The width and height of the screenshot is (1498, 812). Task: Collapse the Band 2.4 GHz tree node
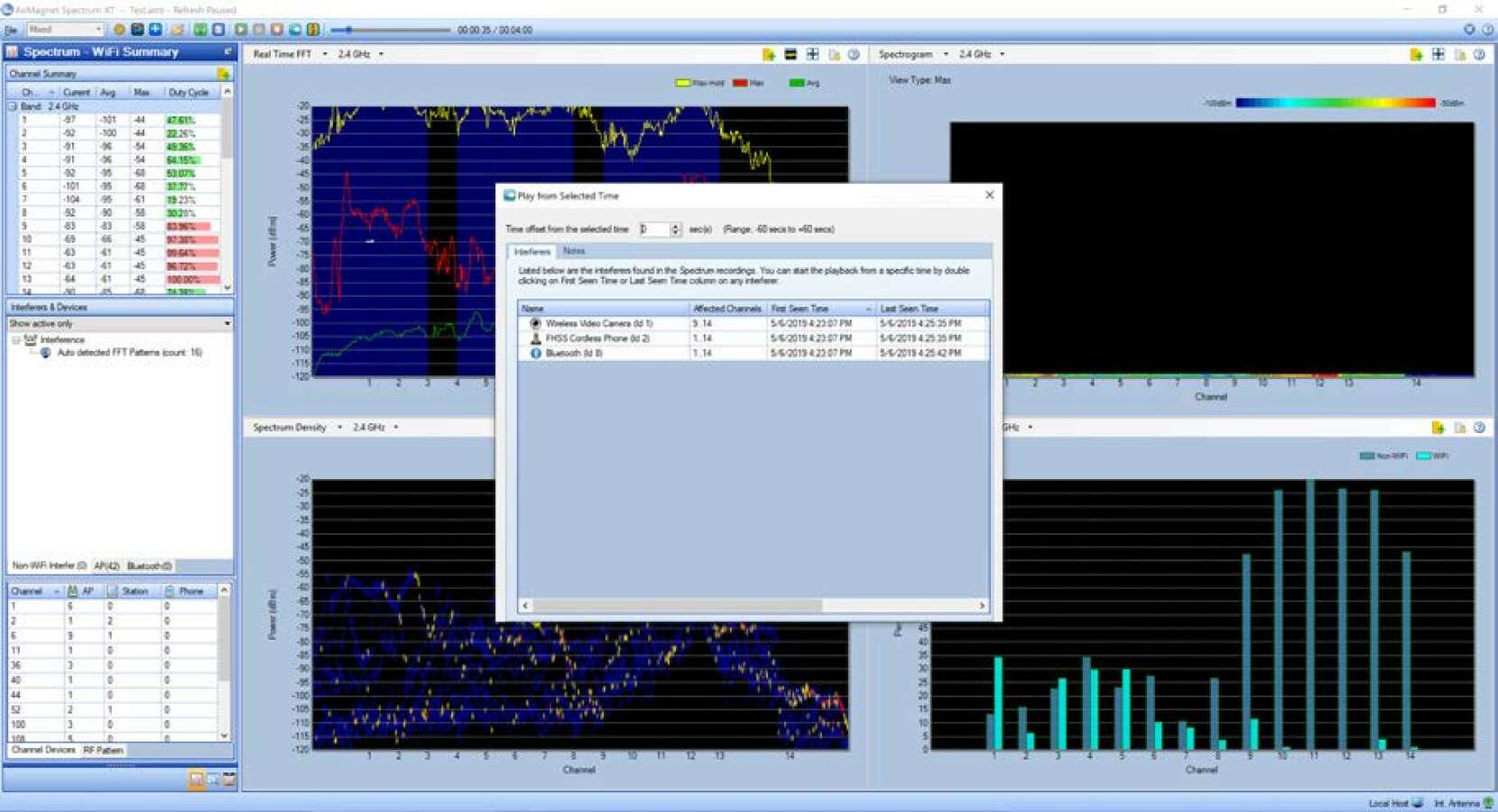pos(13,106)
